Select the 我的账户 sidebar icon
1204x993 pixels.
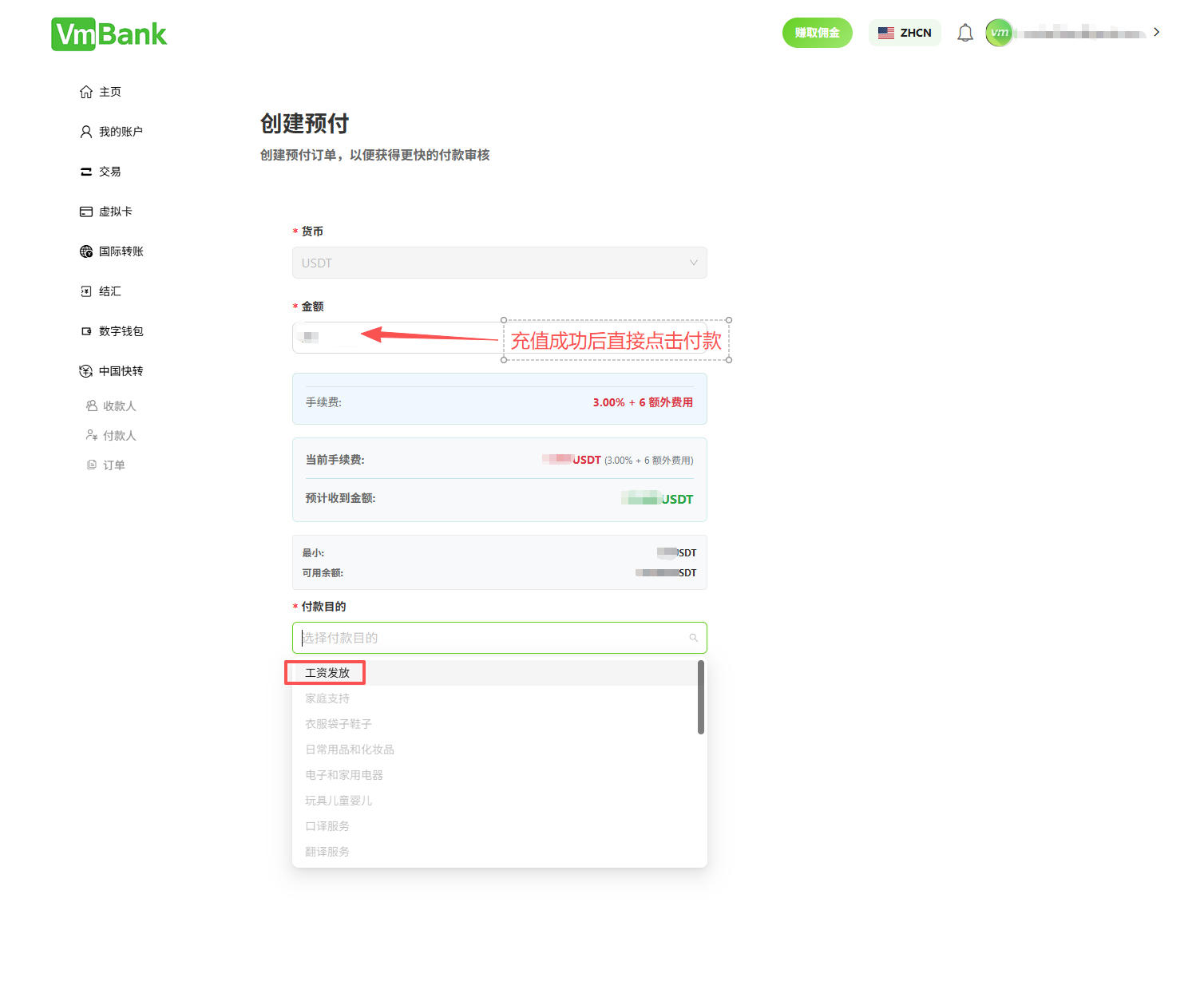86,131
